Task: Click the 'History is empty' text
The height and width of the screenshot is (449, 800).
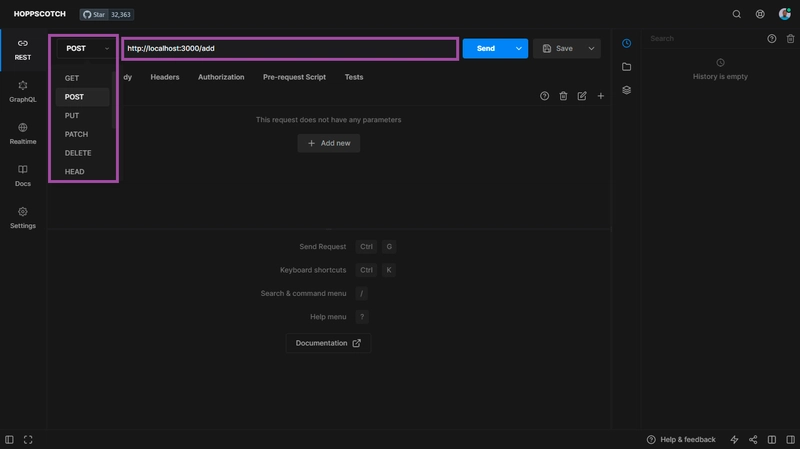Action: coord(720,77)
